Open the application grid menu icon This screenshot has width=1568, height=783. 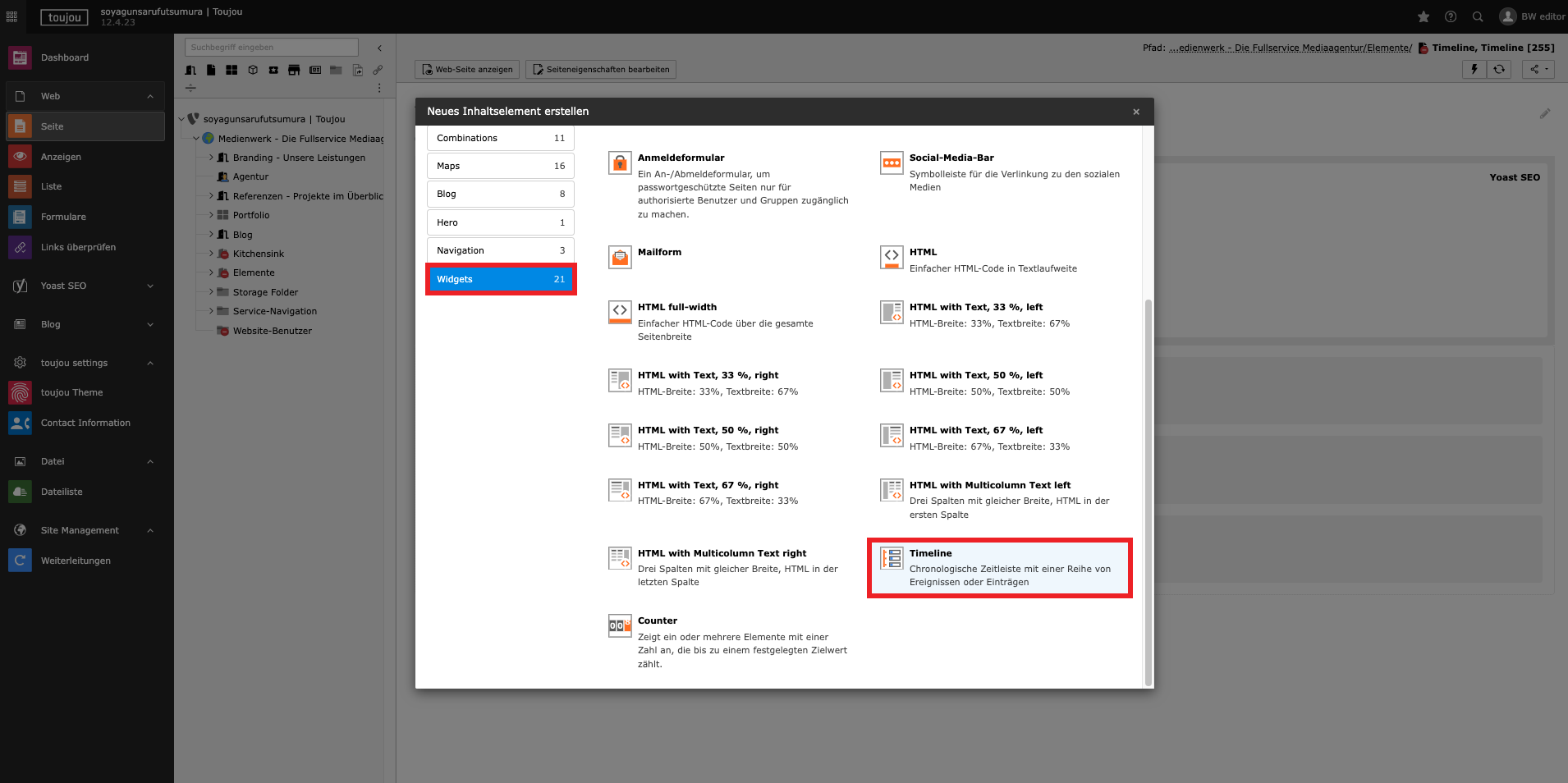click(x=11, y=16)
